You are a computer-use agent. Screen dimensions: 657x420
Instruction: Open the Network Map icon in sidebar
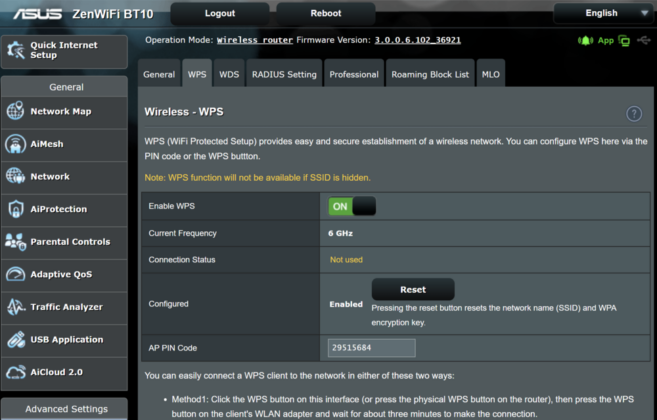coord(16,111)
